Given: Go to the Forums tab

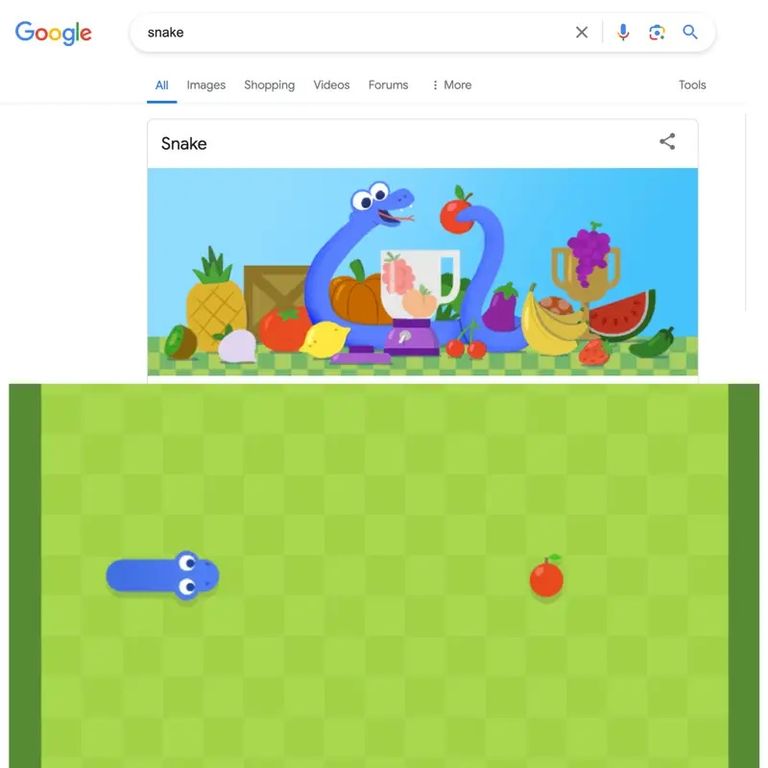Looking at the screenshot, I should [x=388, y=85].
